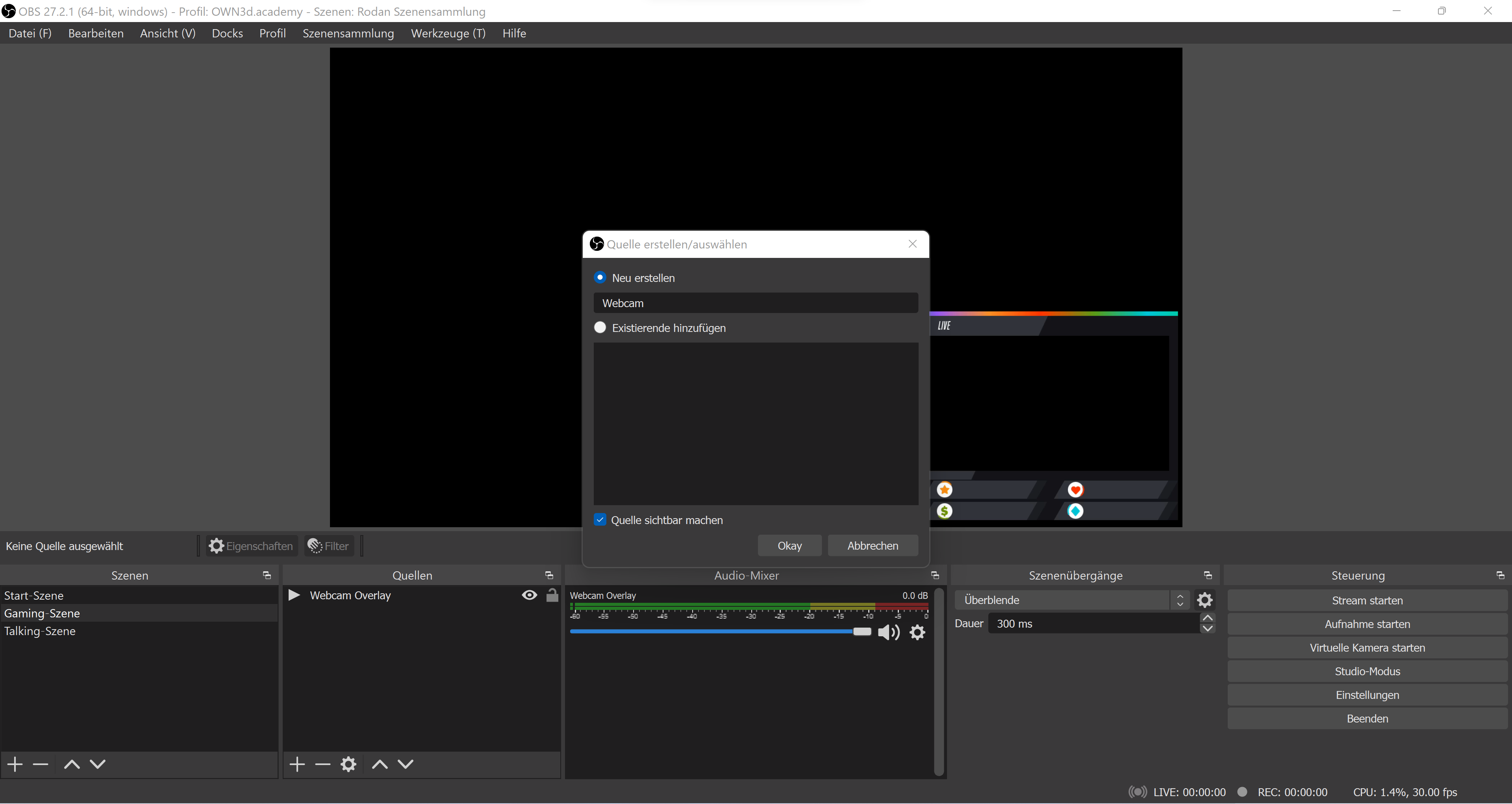Select the Existierende hinzufügen radio button
The height and width of the screenshot is (804, 1512).
(600, 328)
